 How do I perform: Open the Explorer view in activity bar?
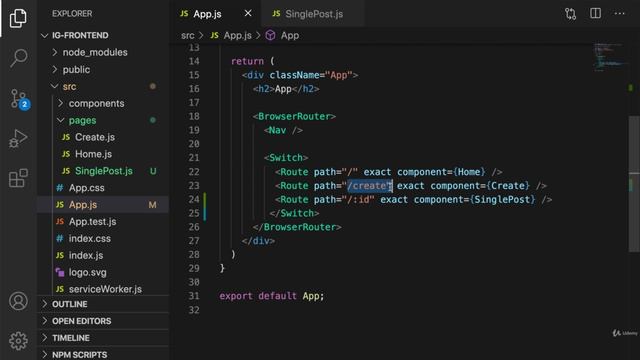(18, 18)
